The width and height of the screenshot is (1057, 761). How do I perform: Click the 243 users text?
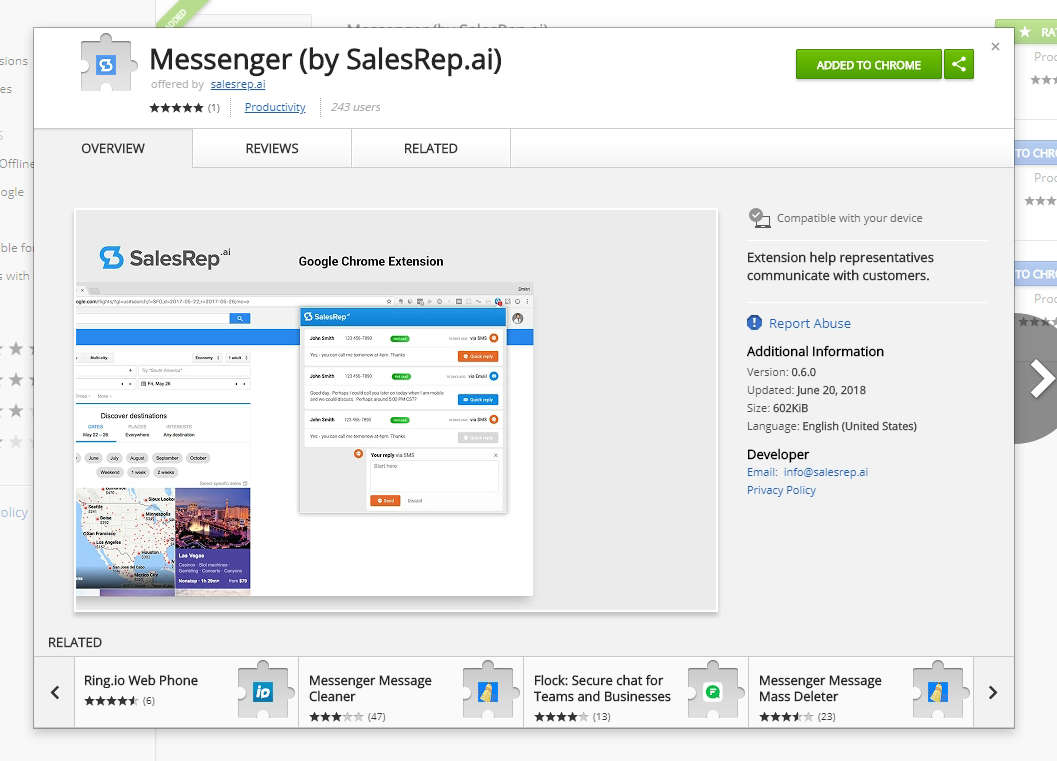[355, 107]
